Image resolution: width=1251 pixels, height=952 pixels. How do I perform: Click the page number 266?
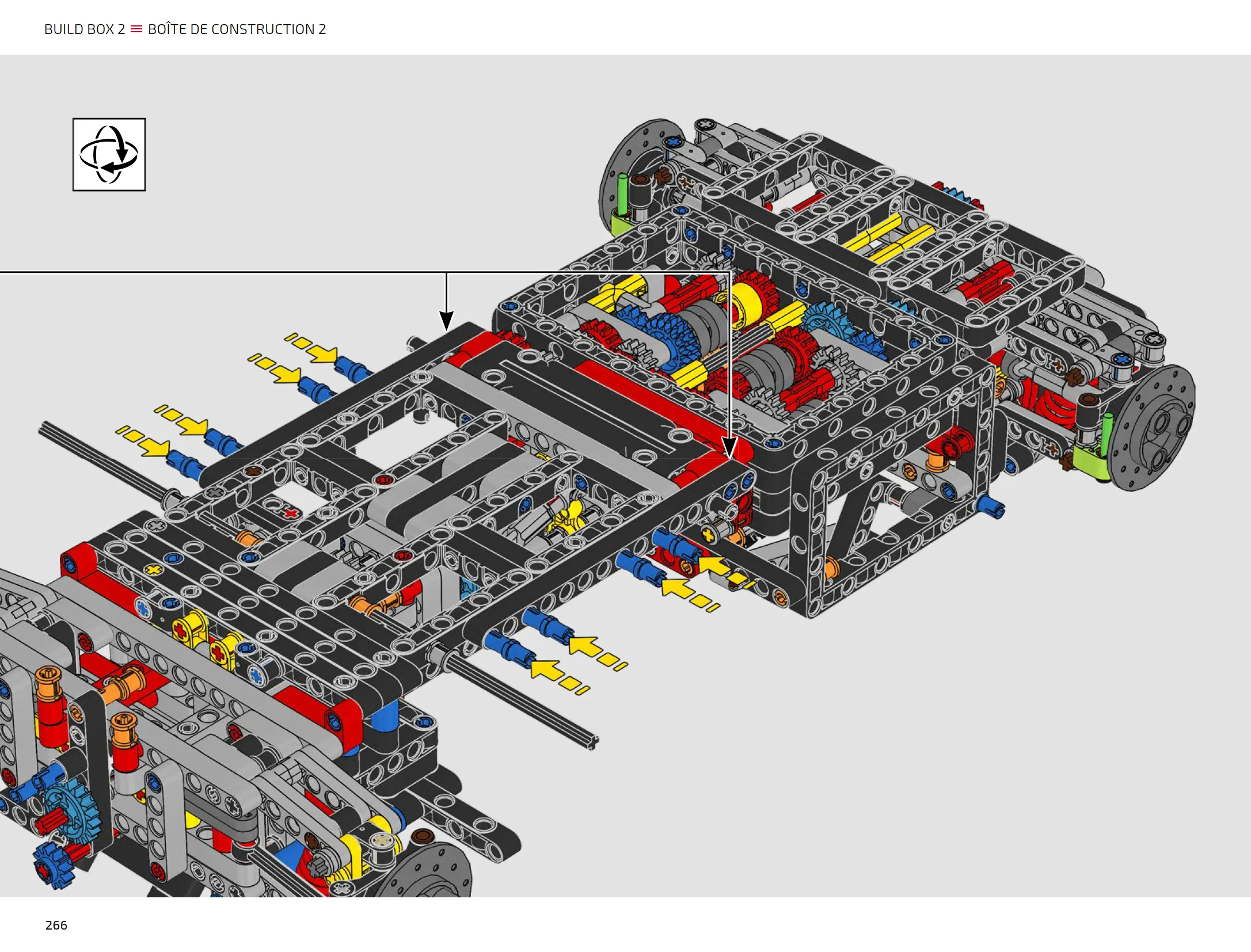click(x=56, y=925)
